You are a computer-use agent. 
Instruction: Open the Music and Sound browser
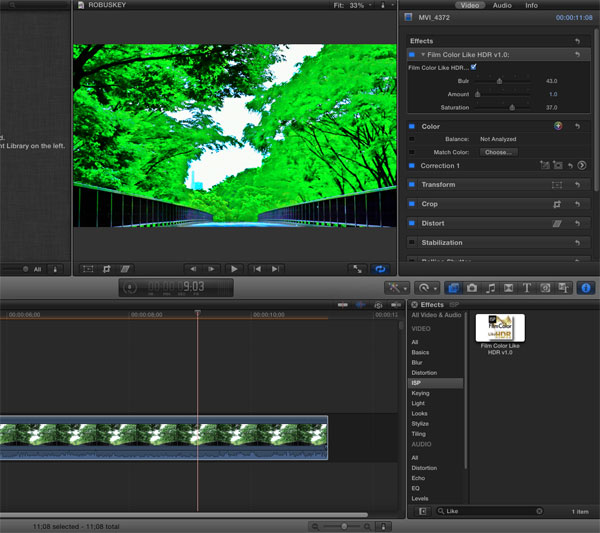[490, 288]
